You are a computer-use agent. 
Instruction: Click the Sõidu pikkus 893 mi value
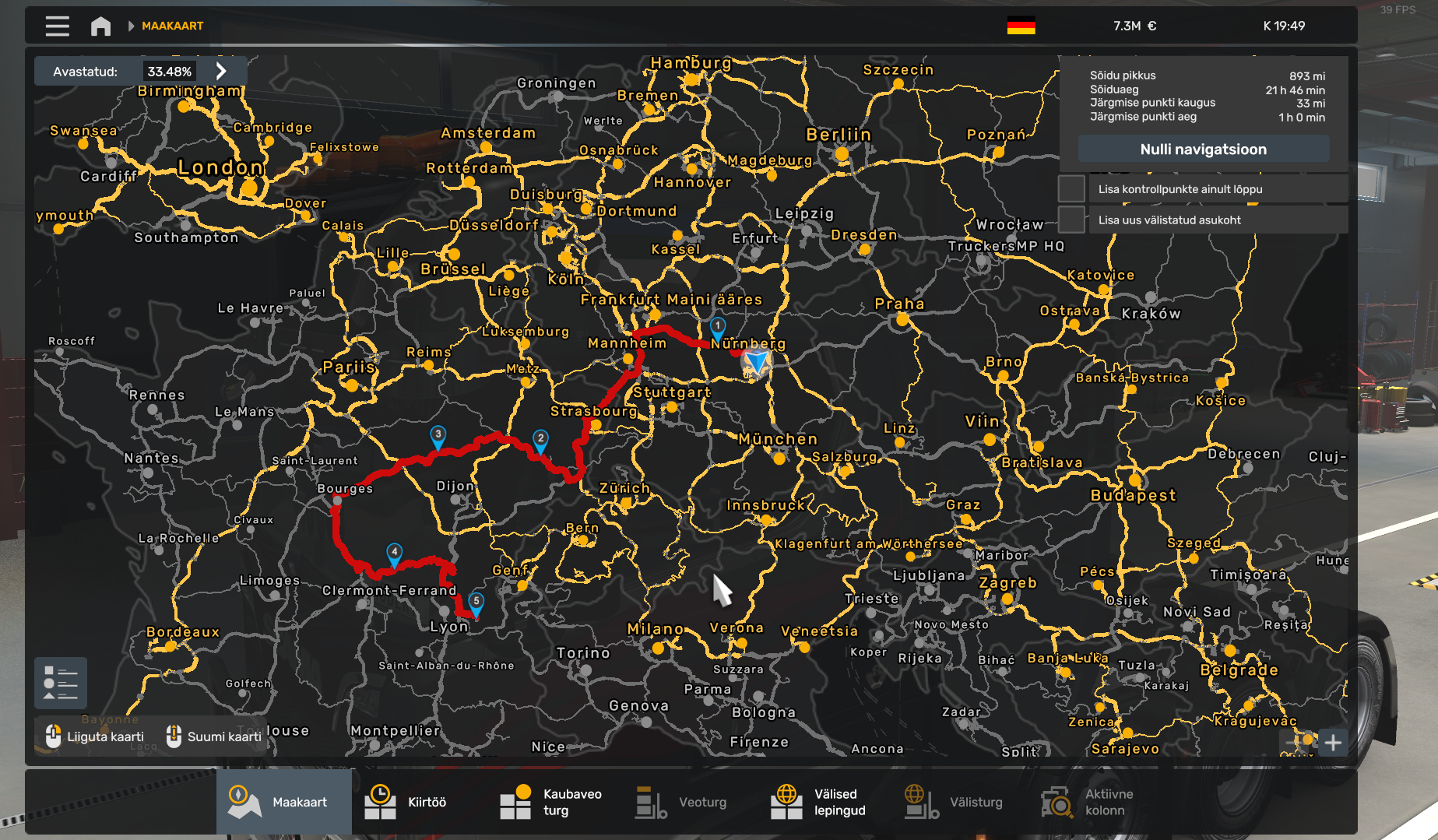click(x=1306, y=76)
